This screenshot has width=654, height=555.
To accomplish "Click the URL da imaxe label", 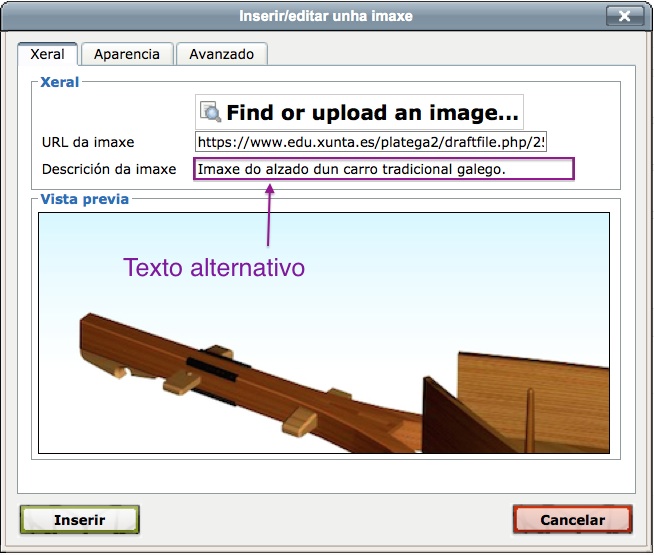I will pos(88,142).
